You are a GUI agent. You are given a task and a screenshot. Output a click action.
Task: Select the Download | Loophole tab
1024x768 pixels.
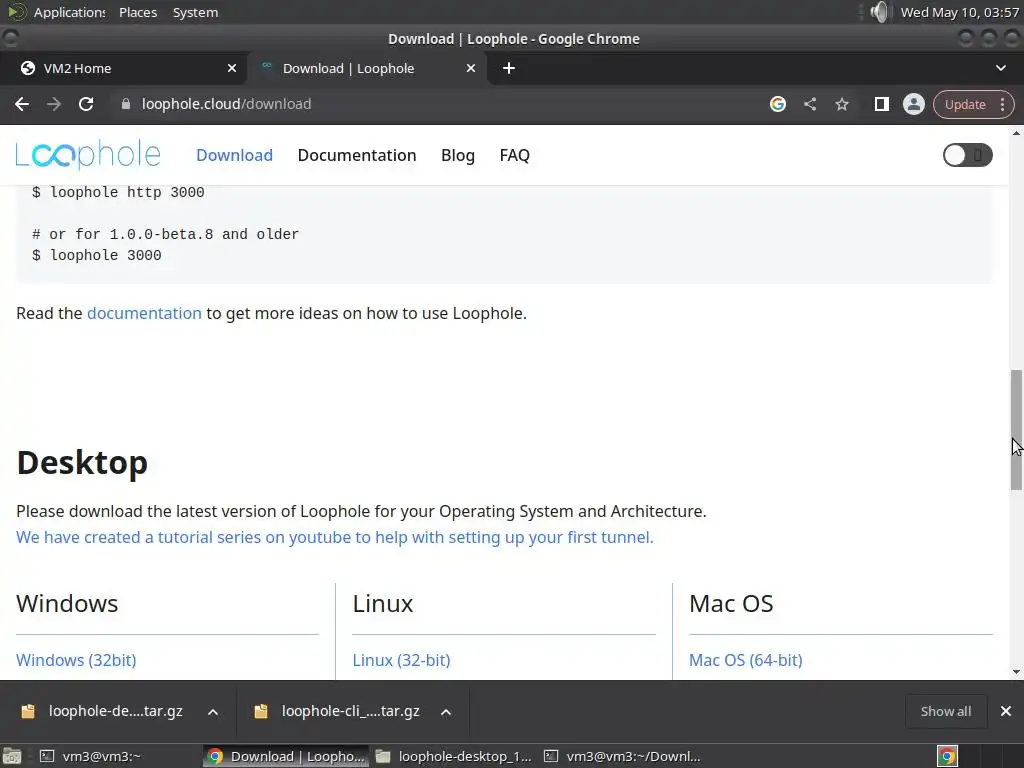click(366, 68)
